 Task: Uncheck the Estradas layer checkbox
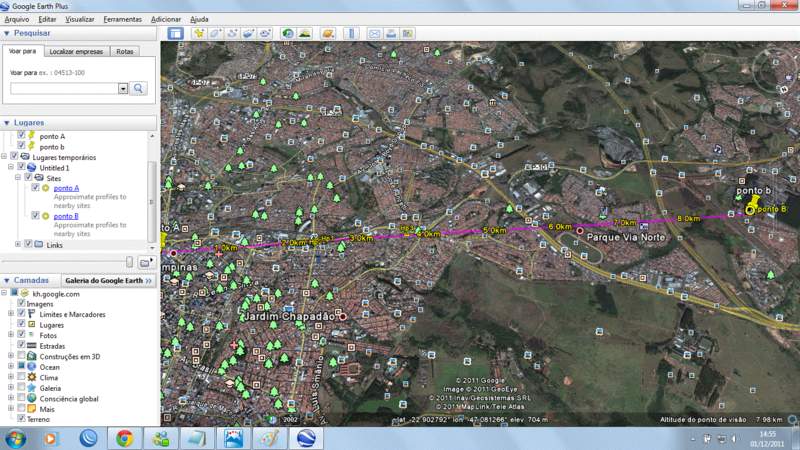coord(21,345)
